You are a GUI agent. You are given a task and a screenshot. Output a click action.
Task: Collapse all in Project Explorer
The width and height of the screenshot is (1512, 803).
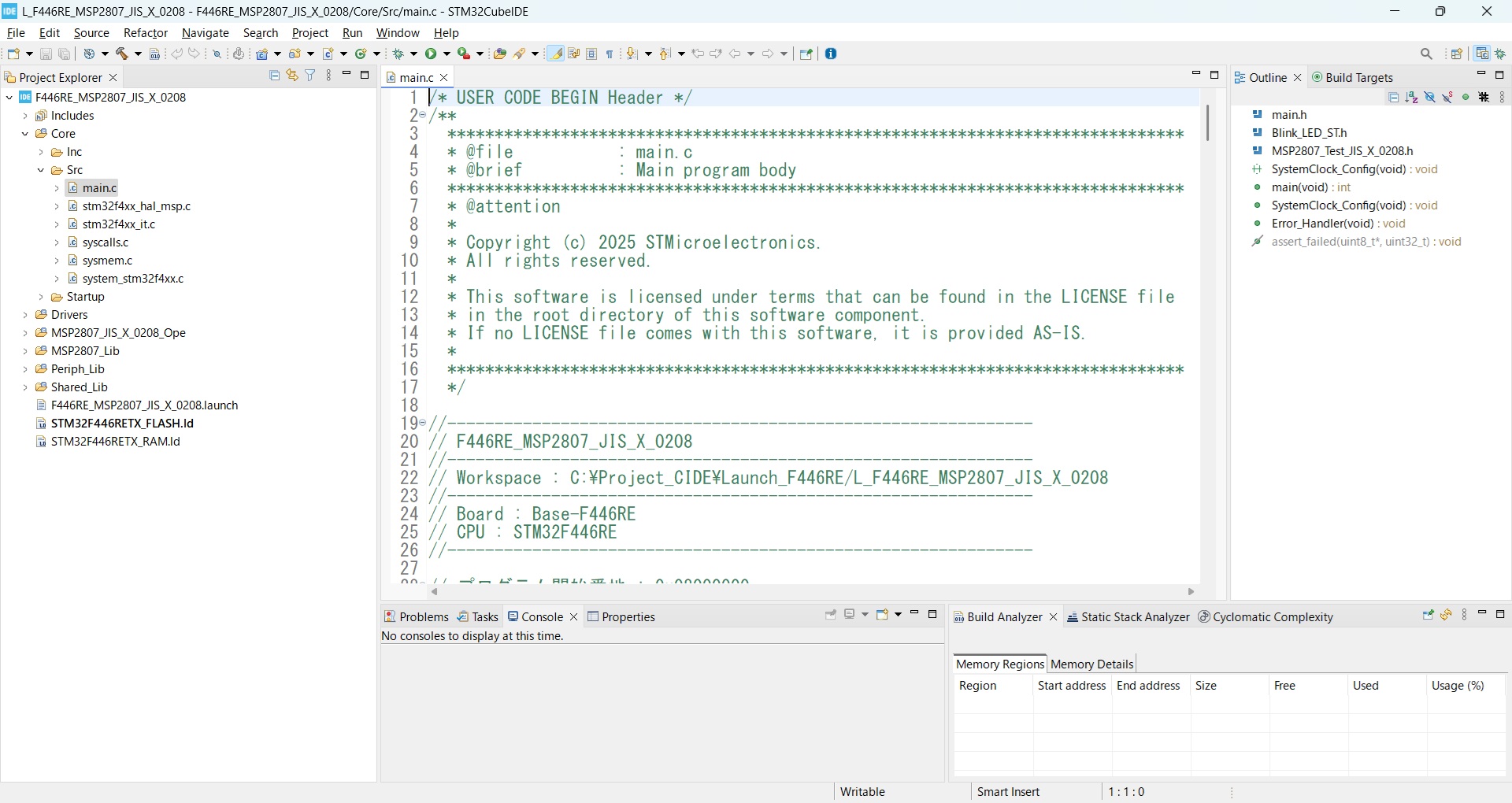pyautogui.click(x=275, y=76)
